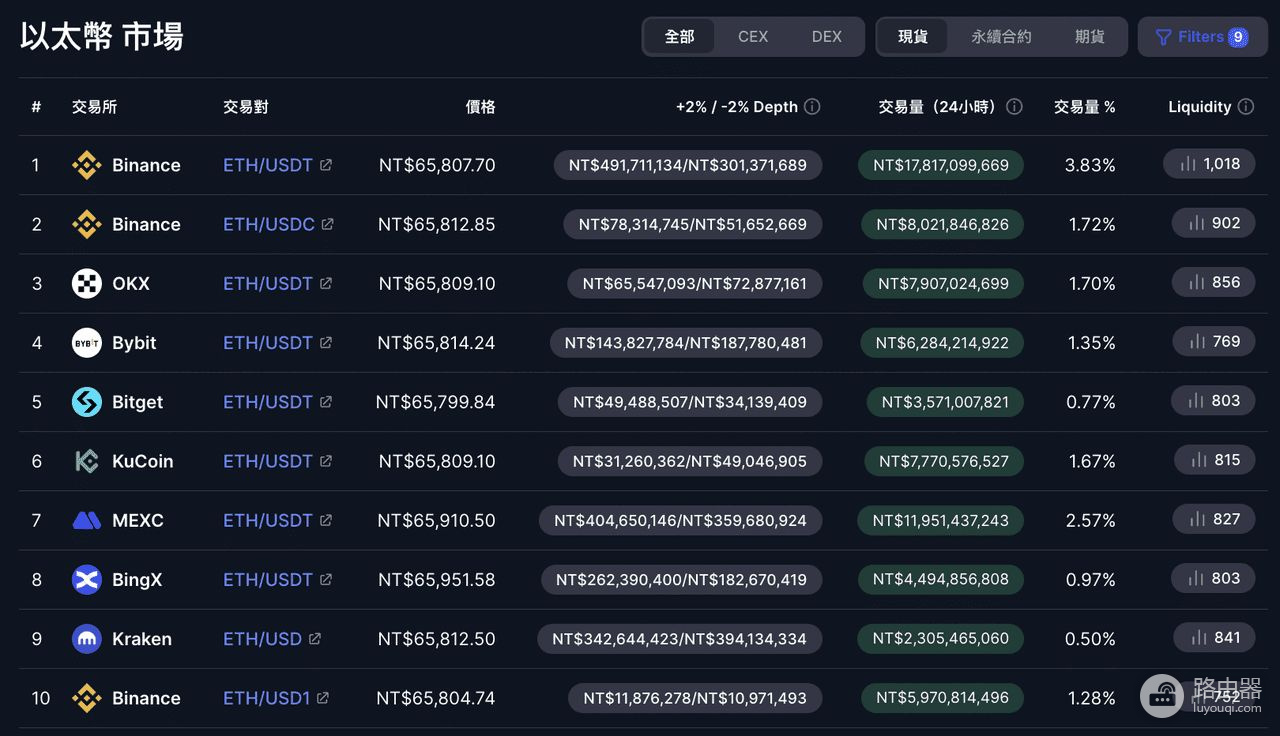The height and width of the screenshot is (736, 1280).
Task: Click the MEXC exchange logo
Action: point(87,520)
